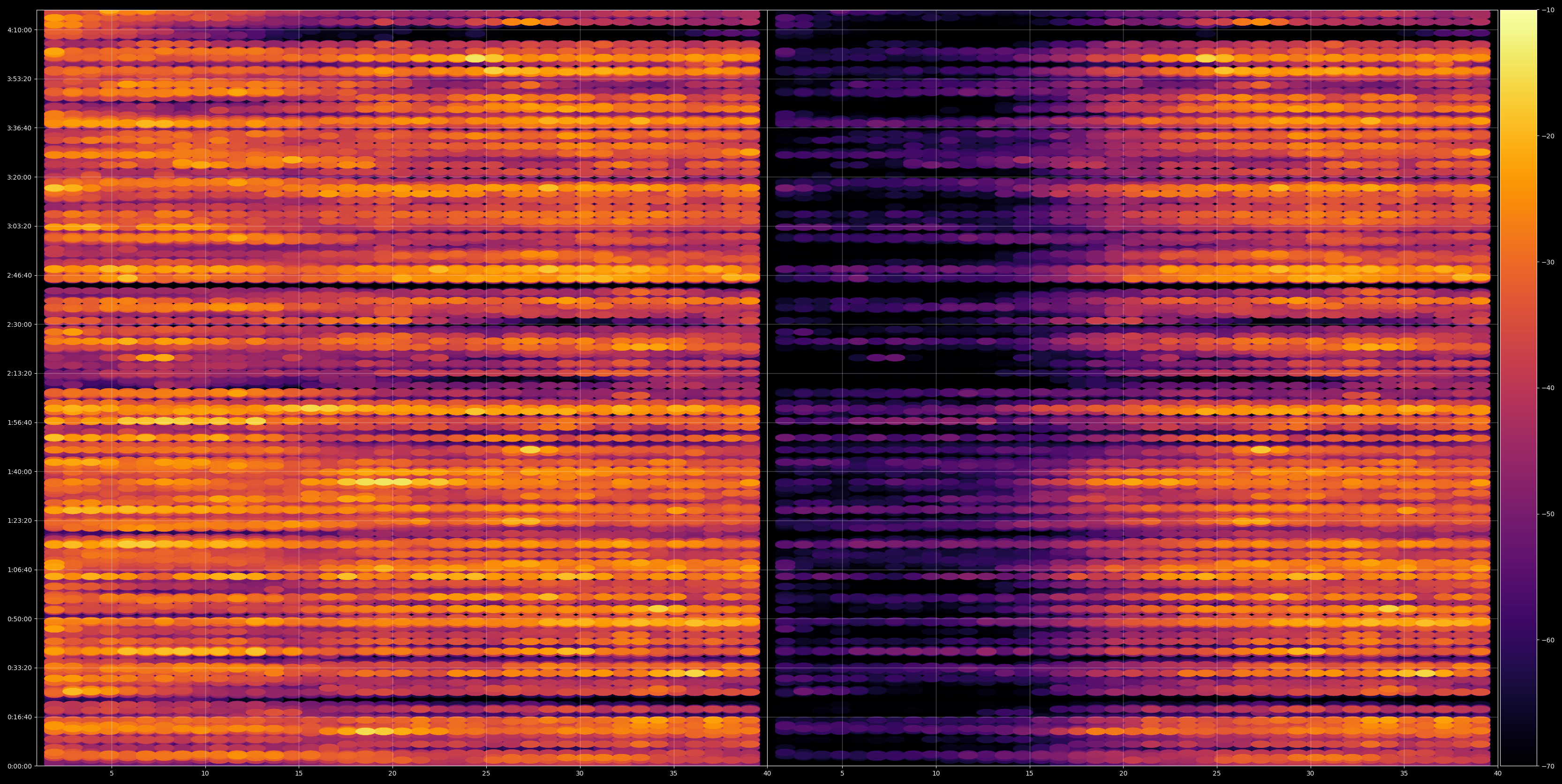1562x784 pixels.
Task: Click the 3:20:00 y-axis tick label
Action: (x=19, y=177)
